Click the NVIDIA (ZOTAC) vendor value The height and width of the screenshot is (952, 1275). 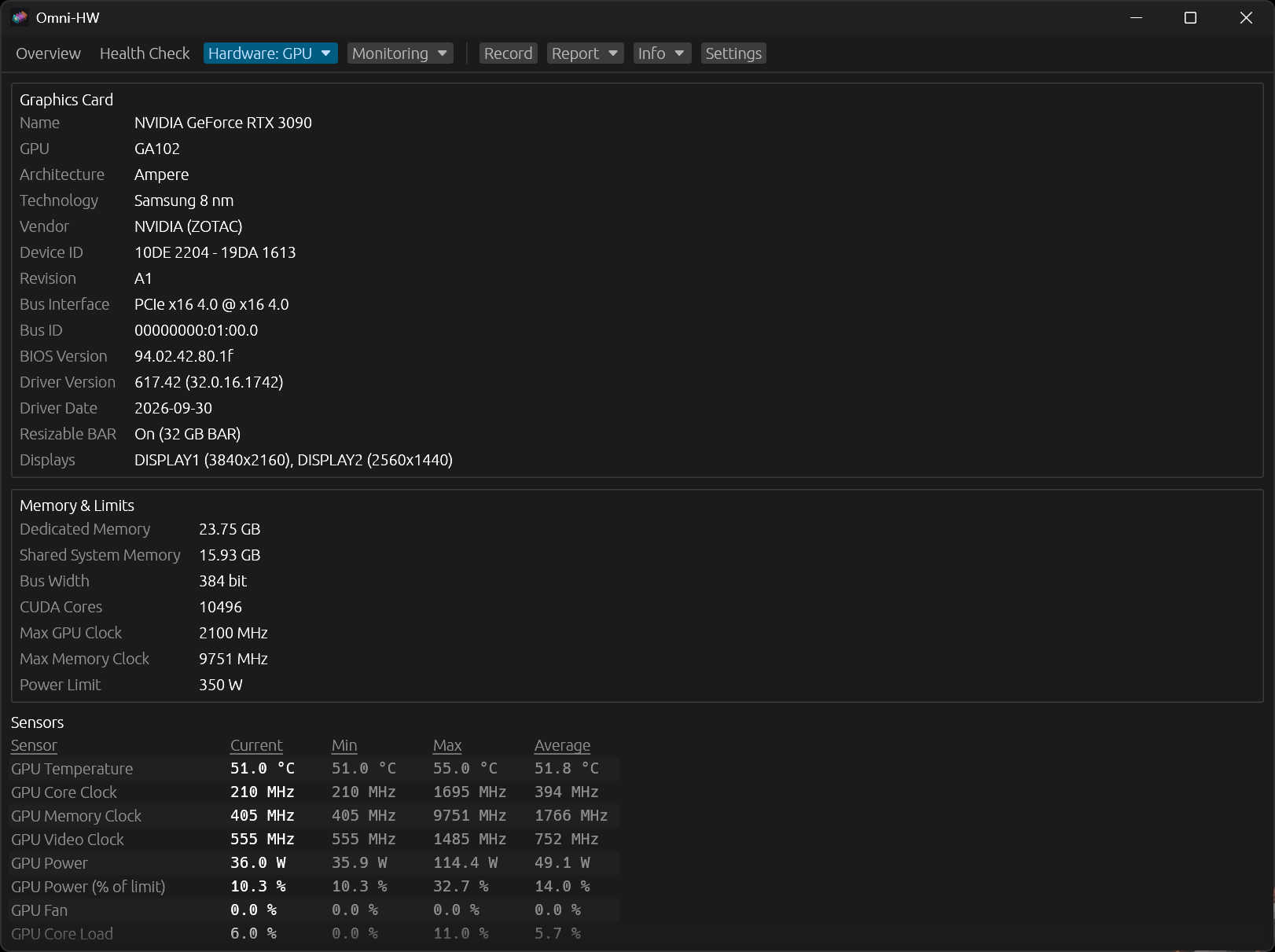click(x=189, y=226)
